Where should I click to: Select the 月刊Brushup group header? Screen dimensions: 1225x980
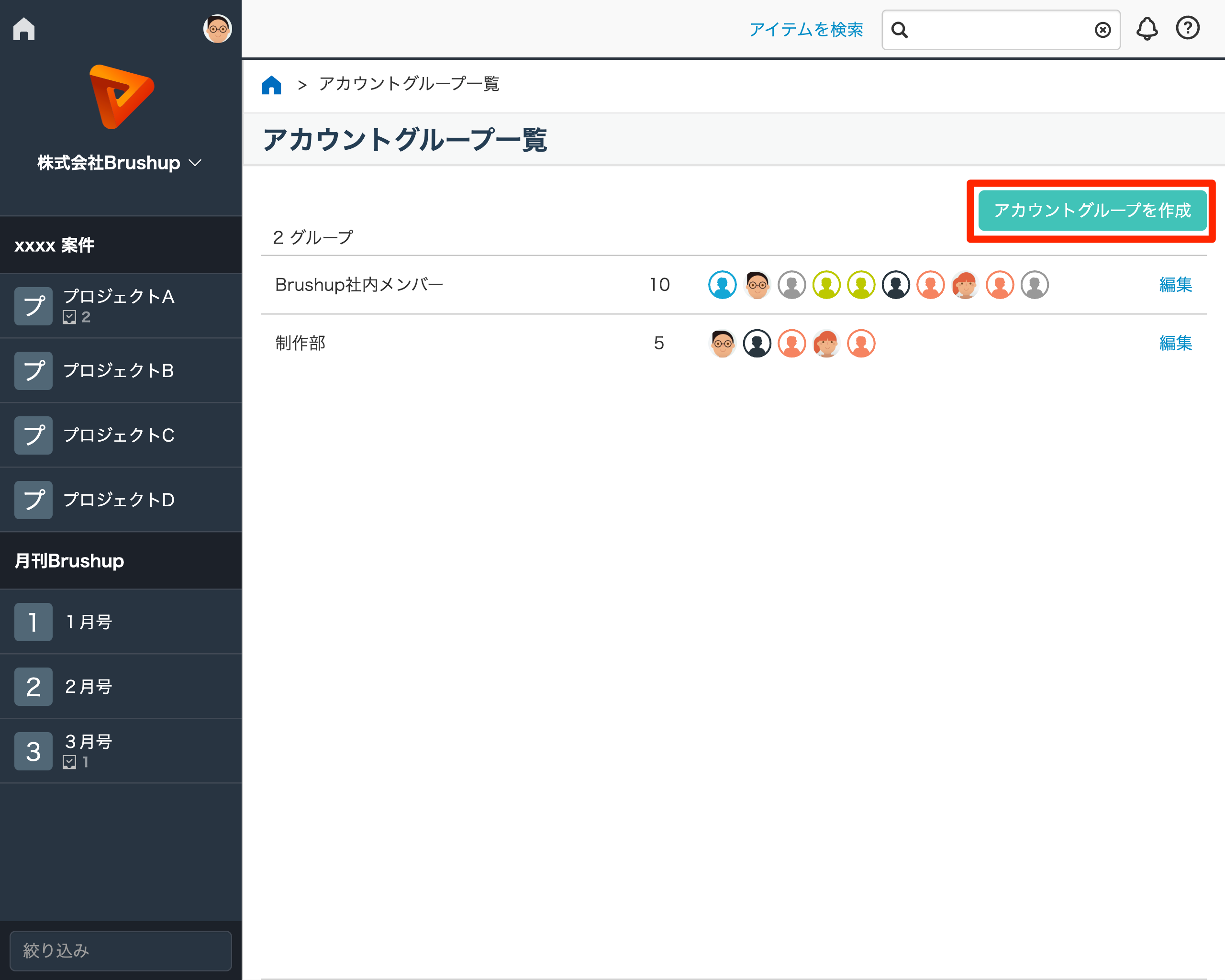tap(121, 561)
